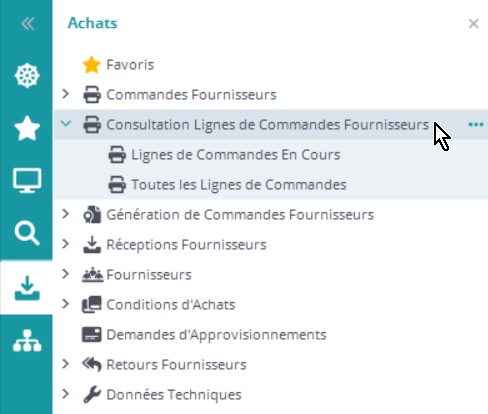
Task: Open the ship wheel navigation icon
Action: point(27,75)
